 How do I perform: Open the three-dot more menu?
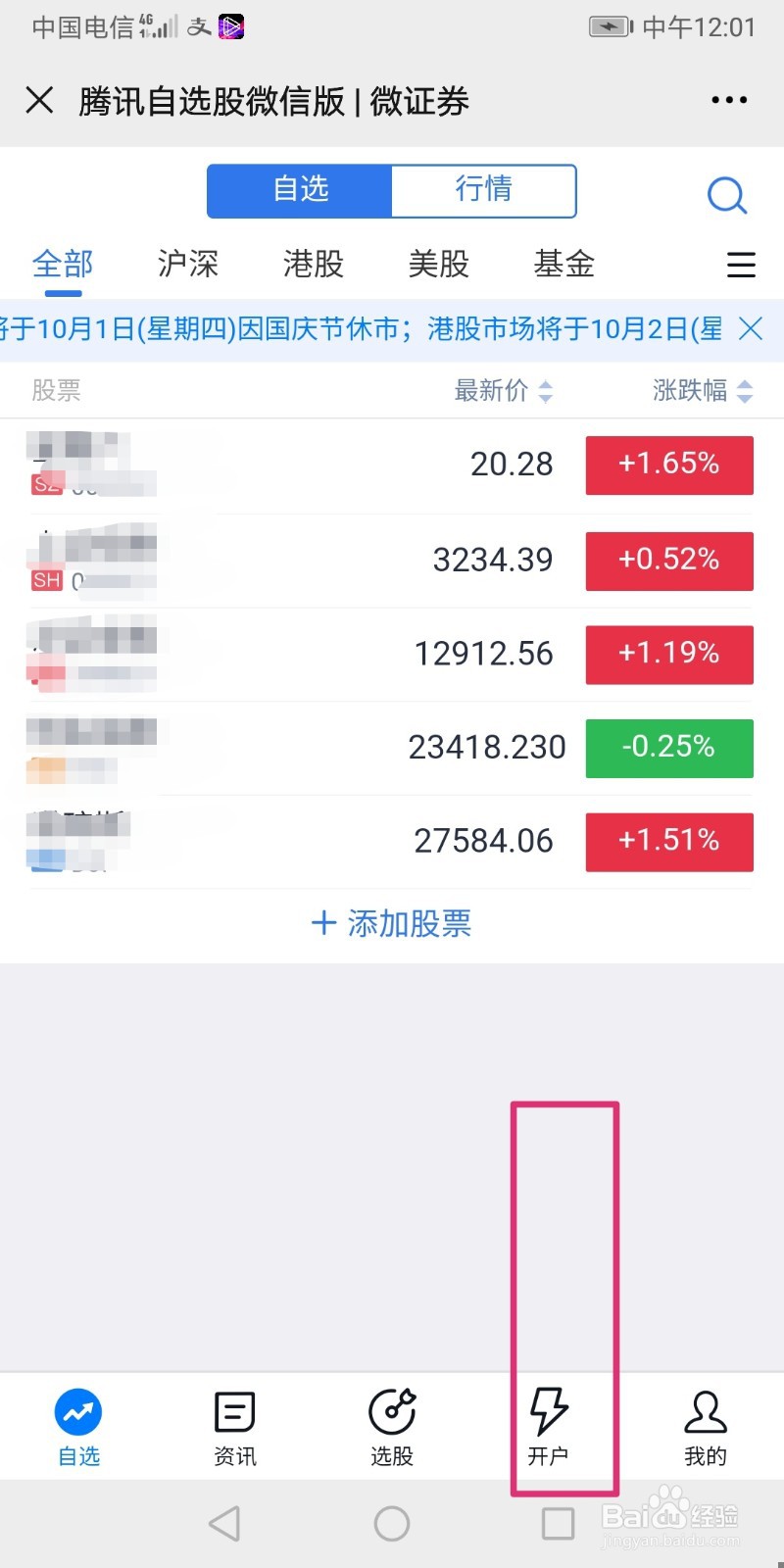tap(729, 100)
